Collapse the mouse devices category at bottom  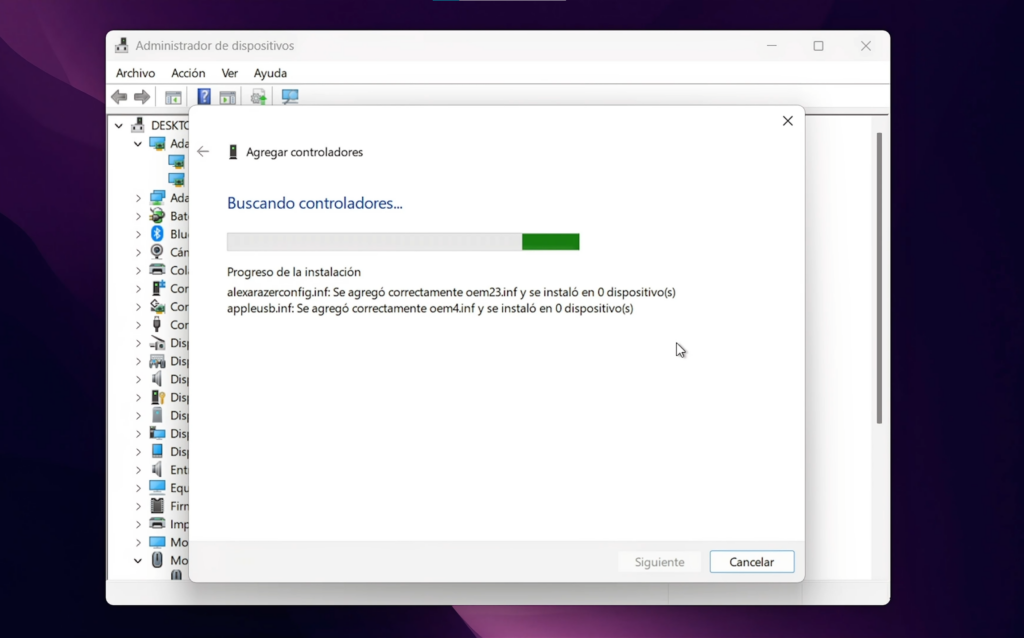coord(138,561)
